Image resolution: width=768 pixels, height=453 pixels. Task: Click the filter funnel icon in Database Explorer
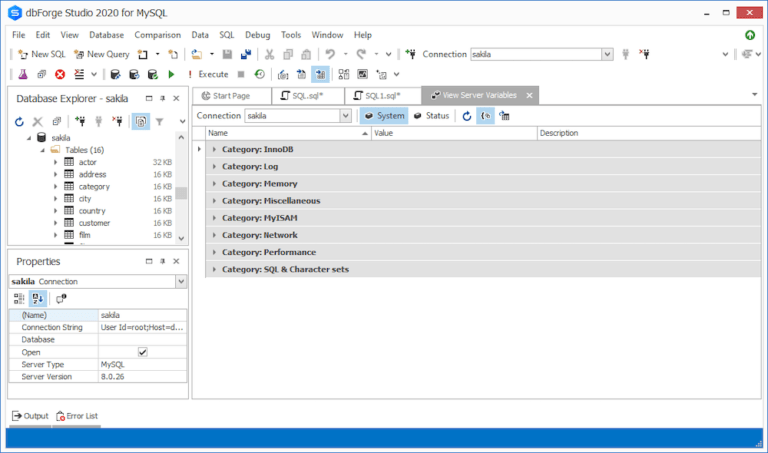(x=159, y=121)
